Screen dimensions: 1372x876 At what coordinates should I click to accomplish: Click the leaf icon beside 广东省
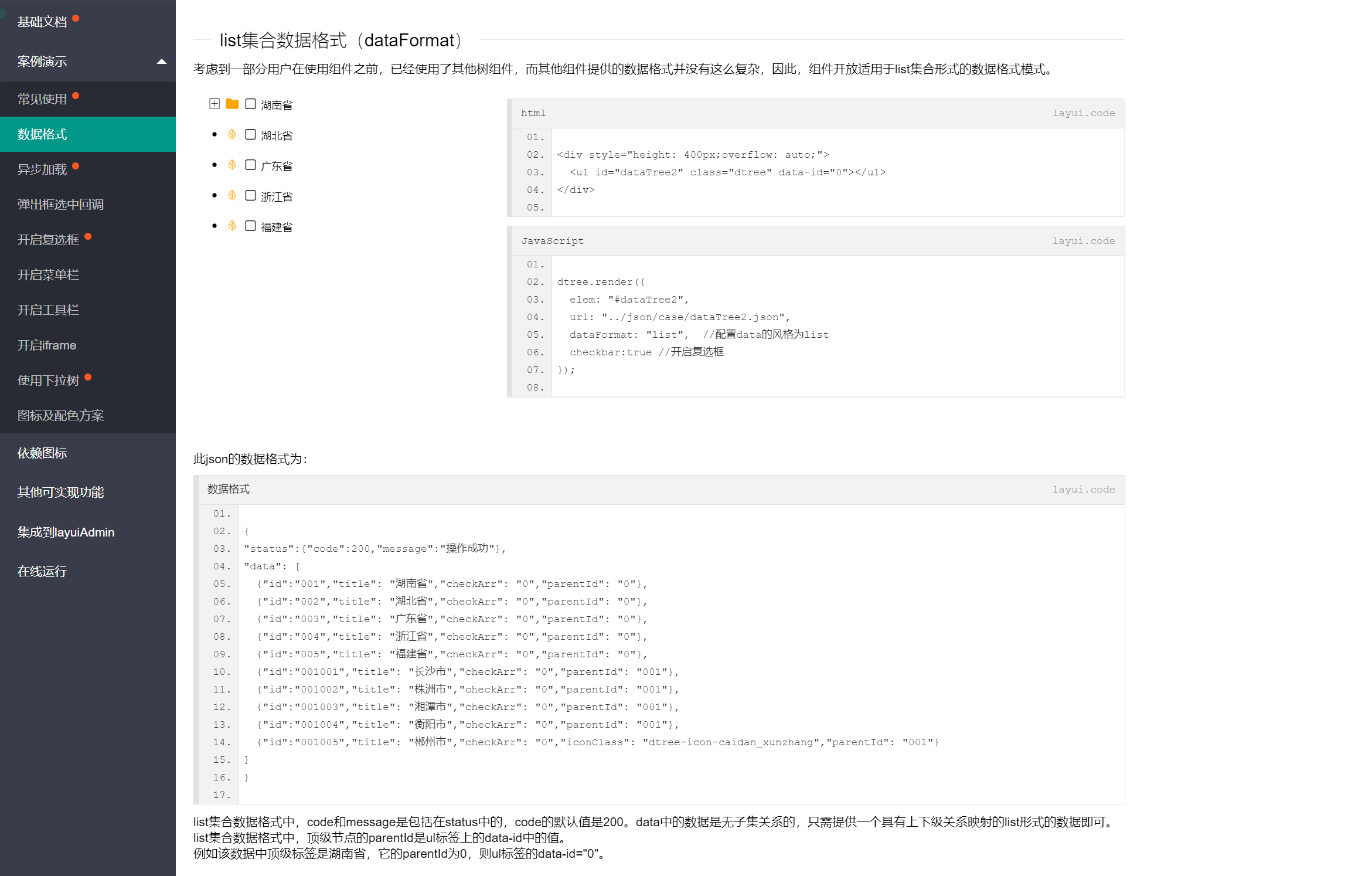click(232, 164)
